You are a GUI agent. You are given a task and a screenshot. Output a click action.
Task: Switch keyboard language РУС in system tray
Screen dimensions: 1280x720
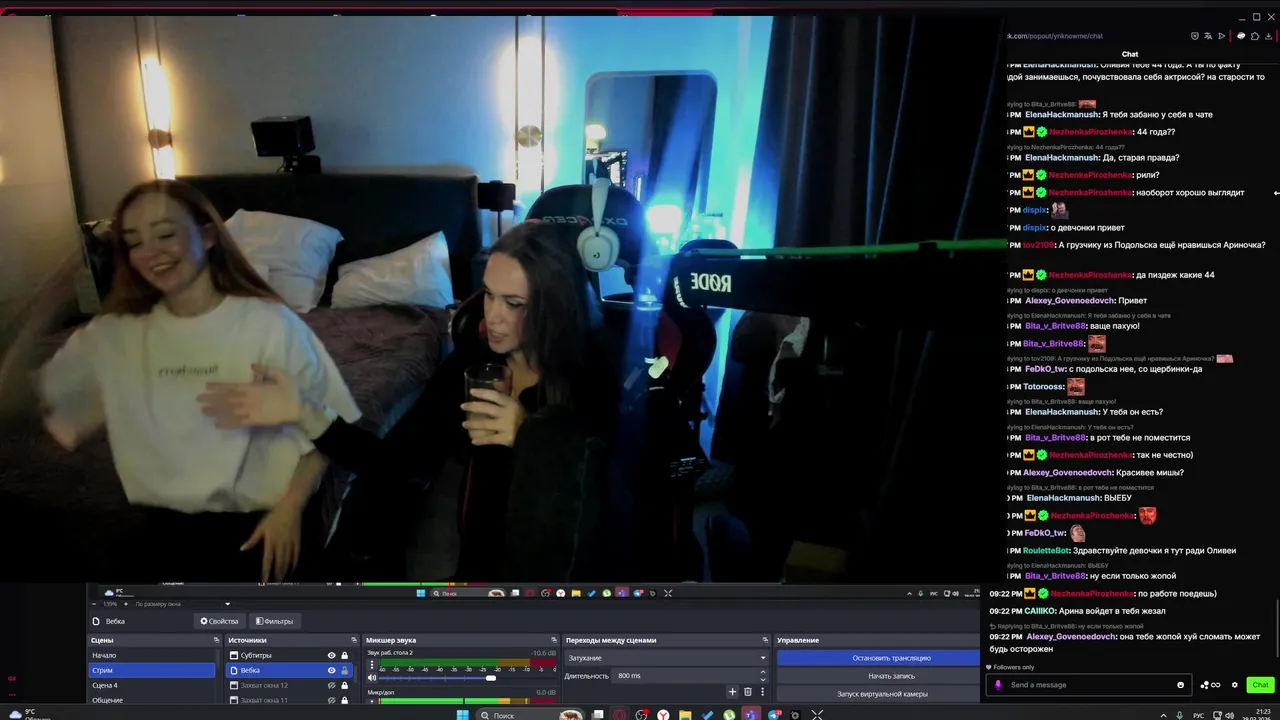click(1198, 715)
